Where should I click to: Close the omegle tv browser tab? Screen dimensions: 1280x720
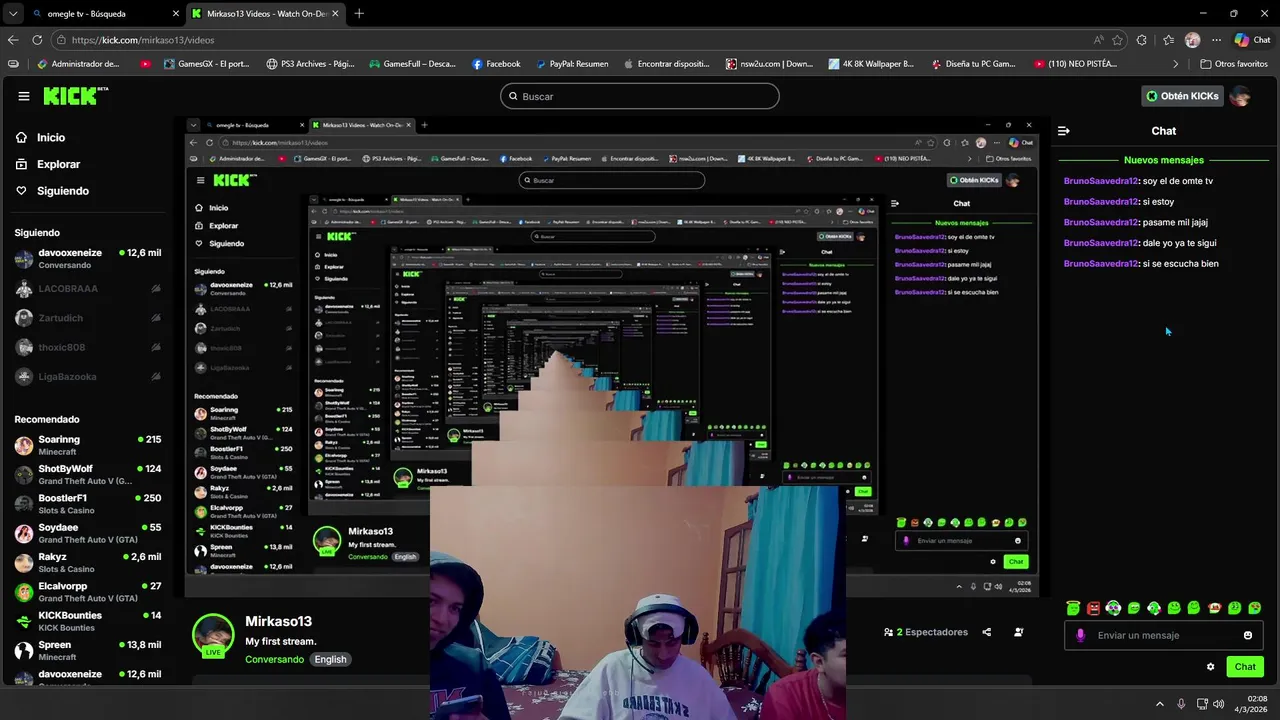(x=176, y=13)
